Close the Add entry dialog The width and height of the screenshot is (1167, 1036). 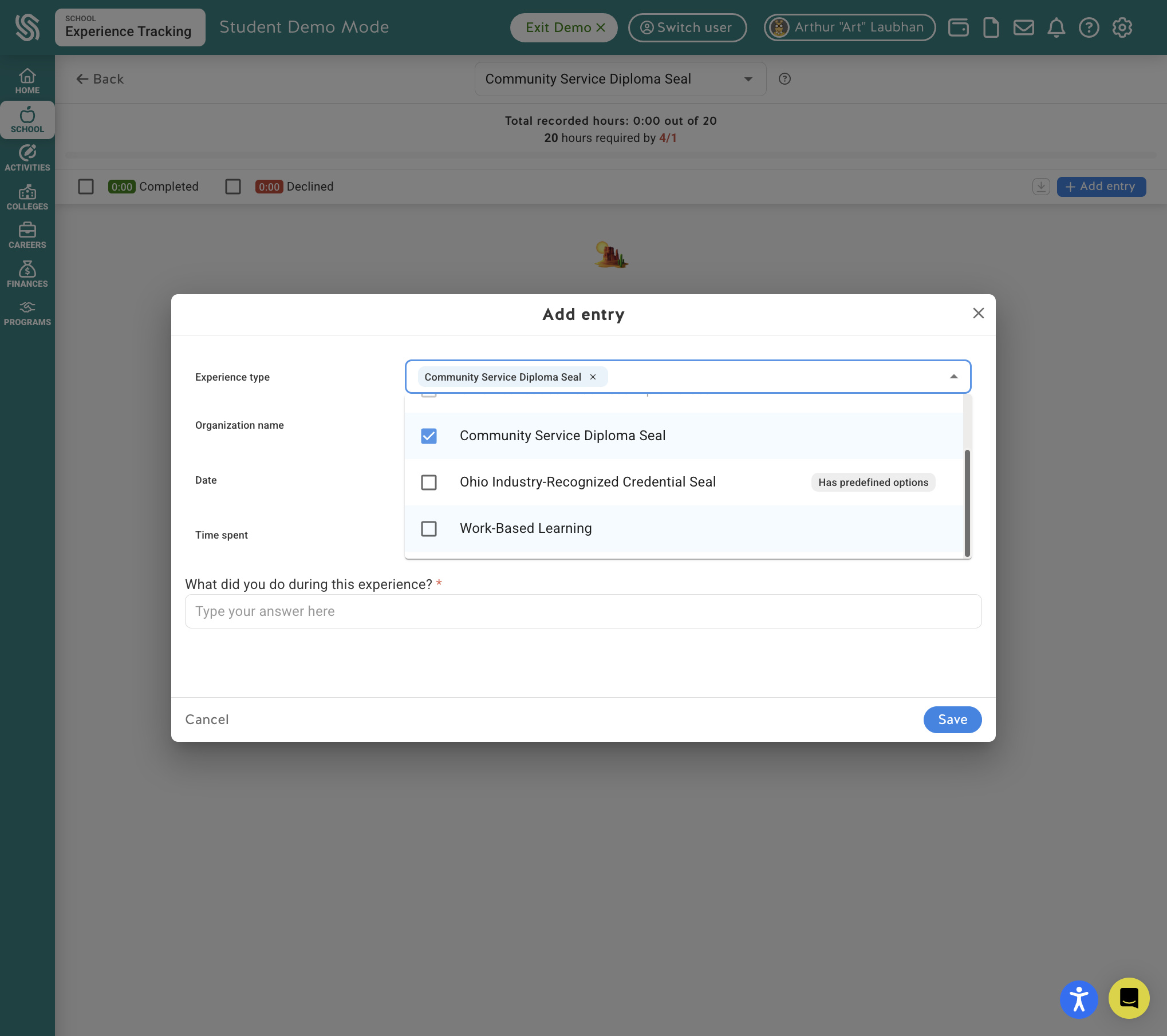(x=978, y=313)
